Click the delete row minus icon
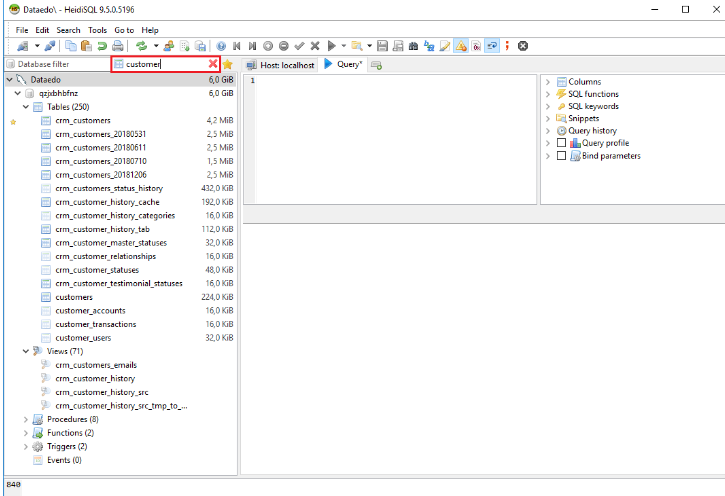 point(284,46)
